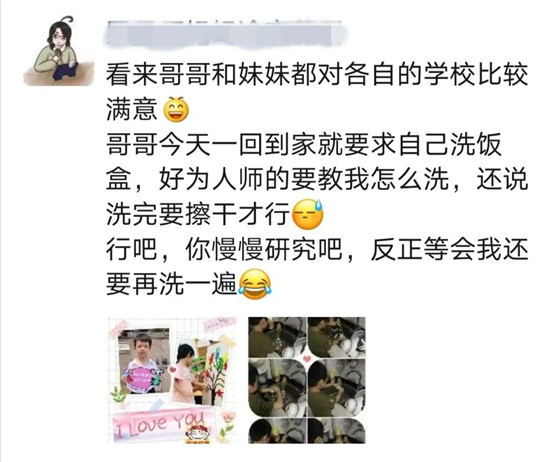Click the tears-of-joy emoji after 再洗一遍

coord(255,284)
